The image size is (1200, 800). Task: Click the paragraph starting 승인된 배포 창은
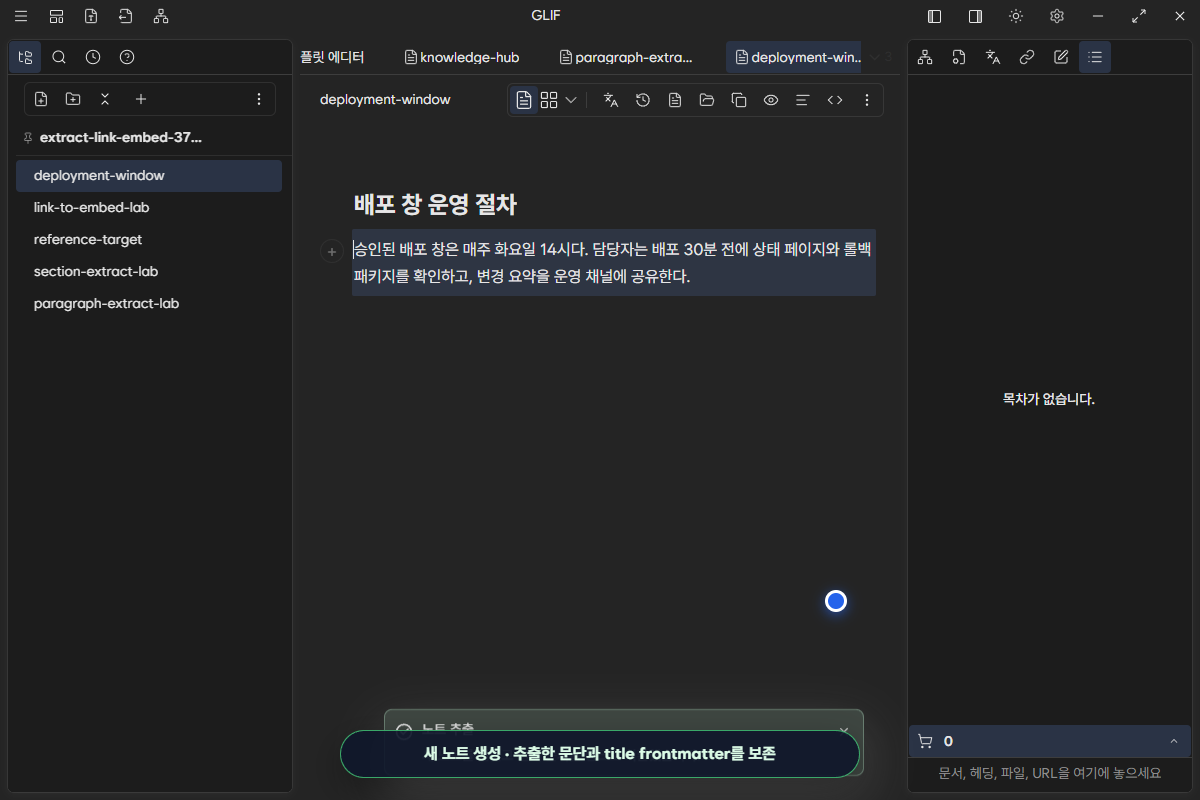tap(613, 262)
